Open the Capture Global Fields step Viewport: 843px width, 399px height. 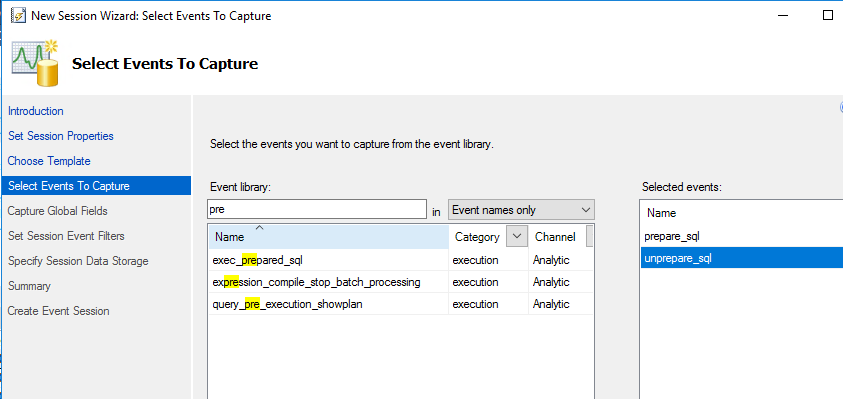58,211
